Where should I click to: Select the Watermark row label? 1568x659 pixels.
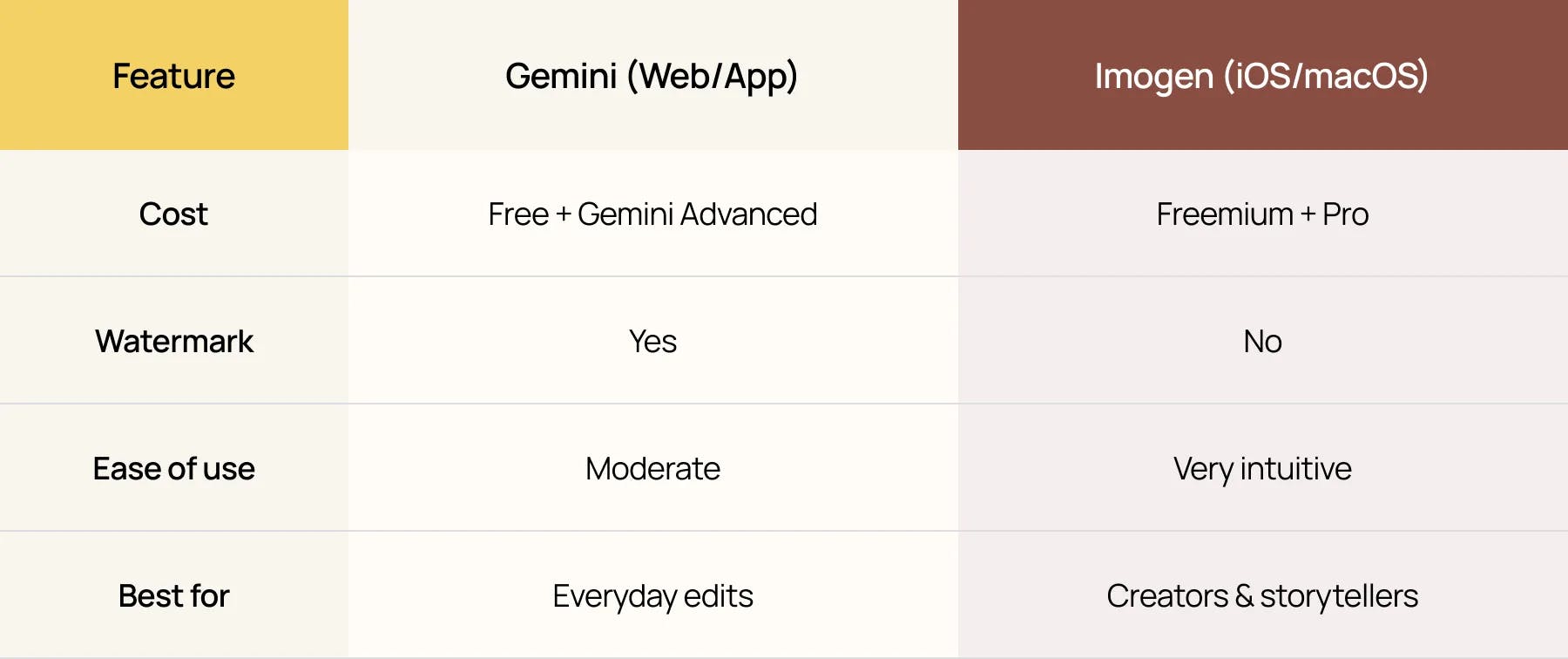(174, 342)
